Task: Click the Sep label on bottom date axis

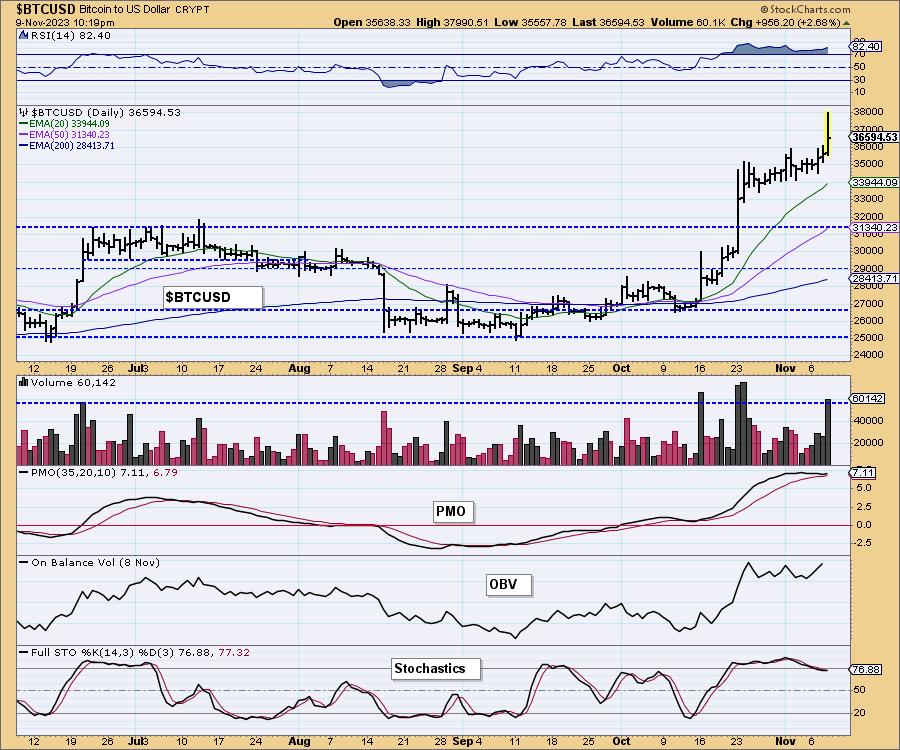Action: (462, 741)
